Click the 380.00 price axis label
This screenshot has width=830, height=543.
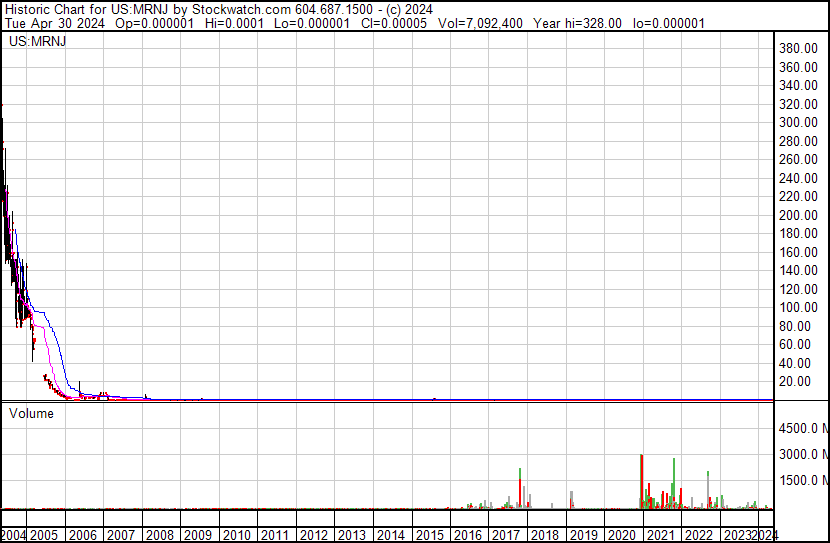click(x=799, y=48)
